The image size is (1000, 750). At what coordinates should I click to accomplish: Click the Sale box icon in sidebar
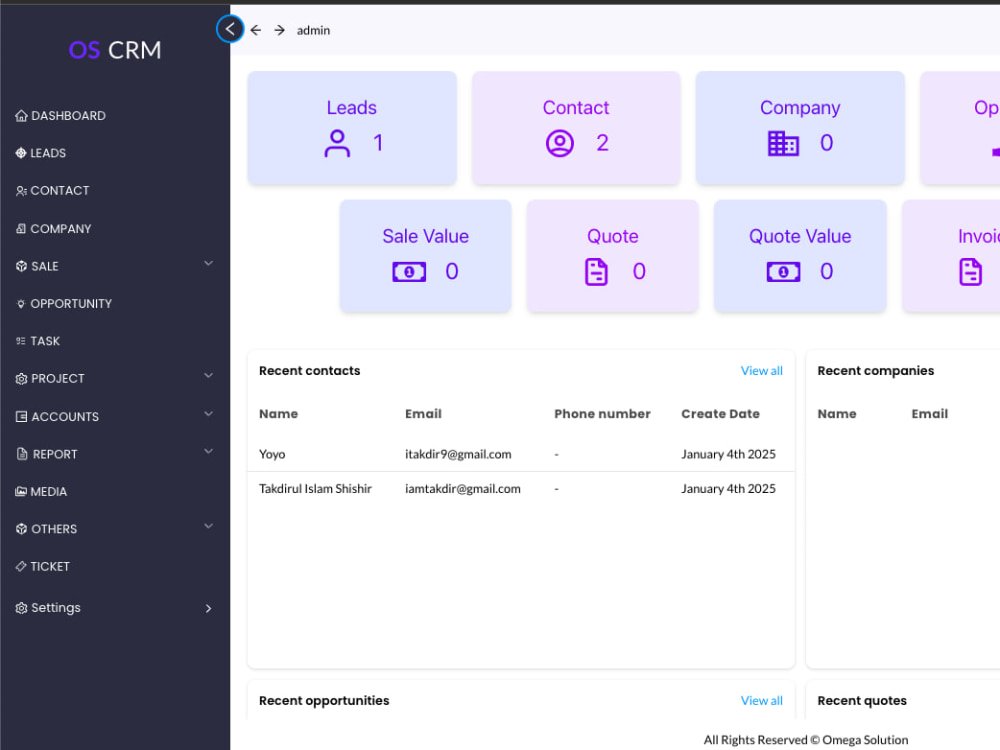(x=21, y=266)
